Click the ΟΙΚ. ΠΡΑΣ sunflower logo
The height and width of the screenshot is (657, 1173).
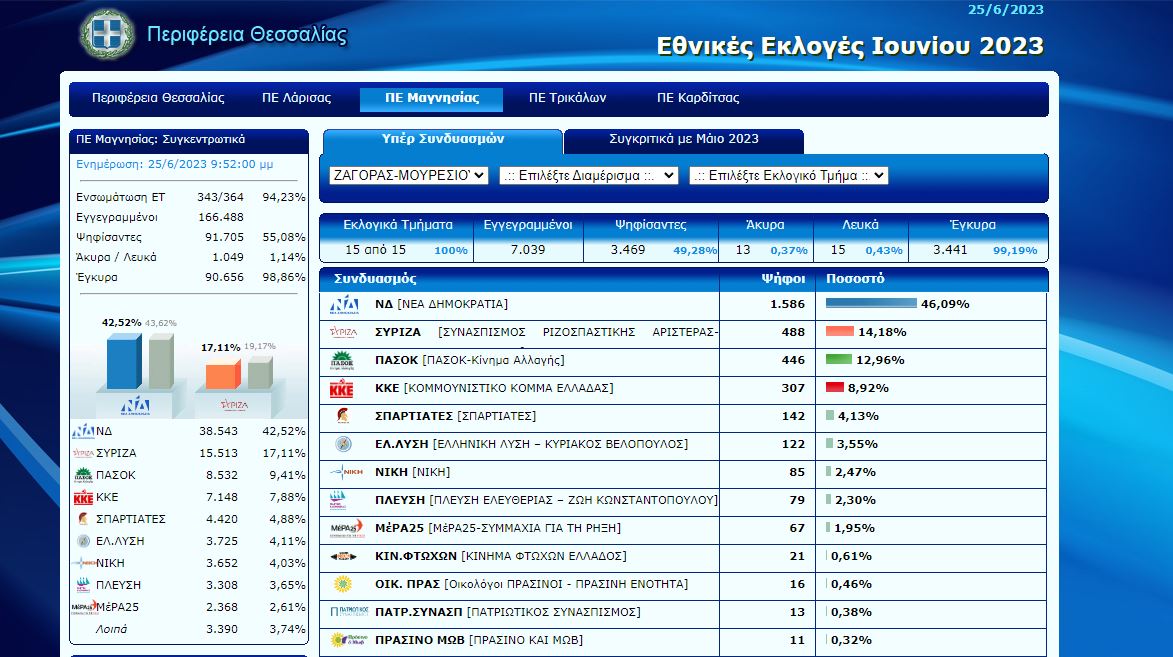(343, 584)
